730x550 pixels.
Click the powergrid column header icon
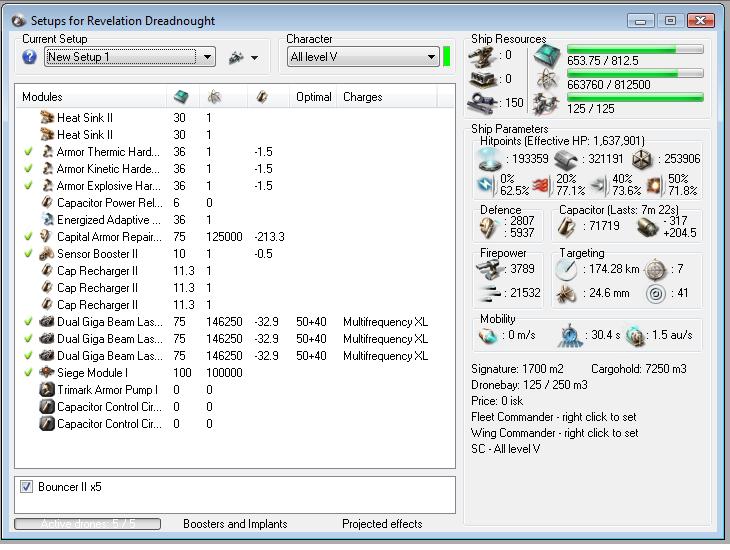(215, 97)
